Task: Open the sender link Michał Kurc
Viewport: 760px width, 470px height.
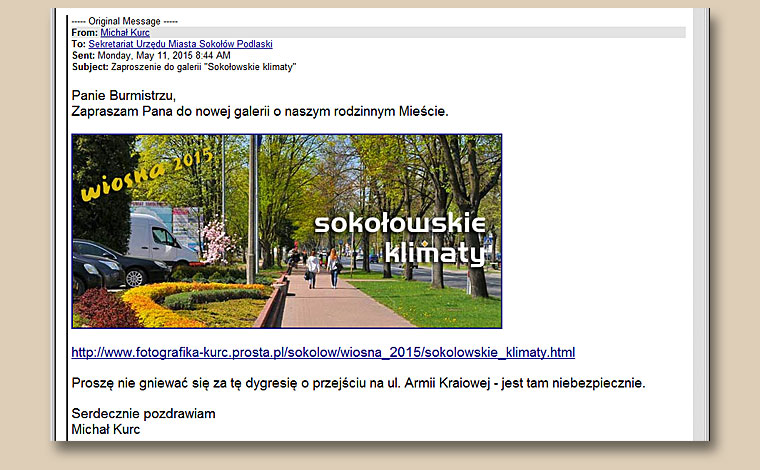Action: [125, 32]
